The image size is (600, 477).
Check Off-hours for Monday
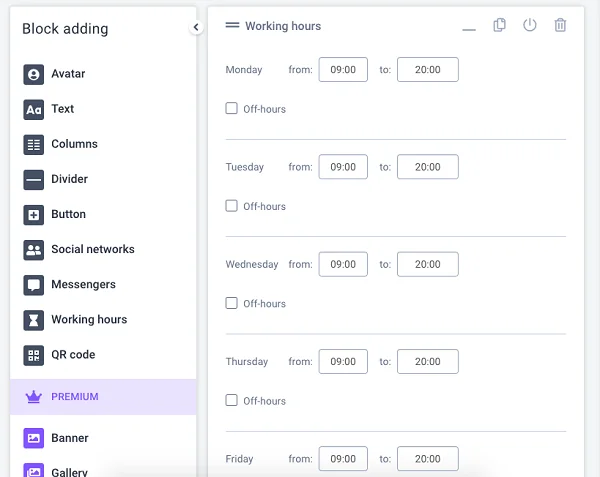click(x=232, y=108)
